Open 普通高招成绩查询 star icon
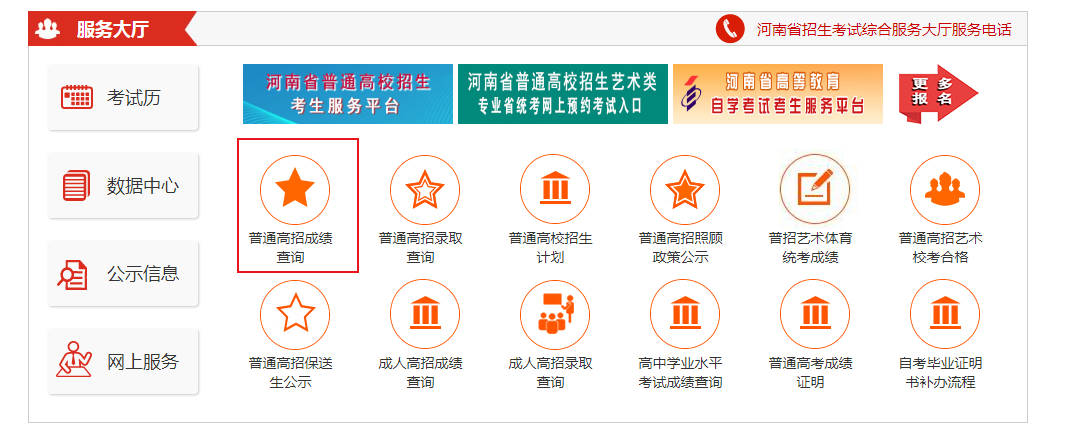1072x433 pixels. [x=295, y=190]
